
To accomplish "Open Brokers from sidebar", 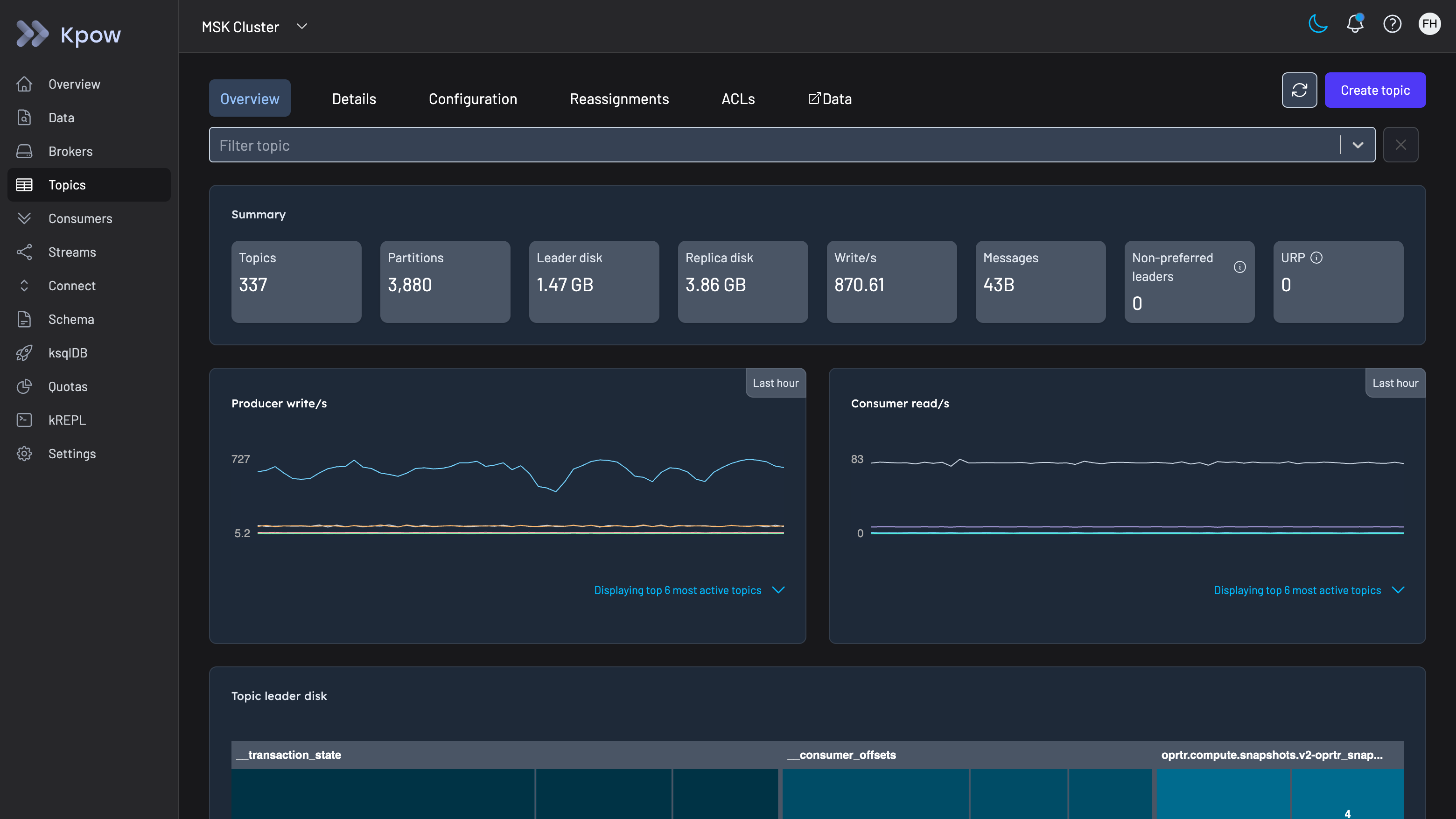I will [70, 152].
